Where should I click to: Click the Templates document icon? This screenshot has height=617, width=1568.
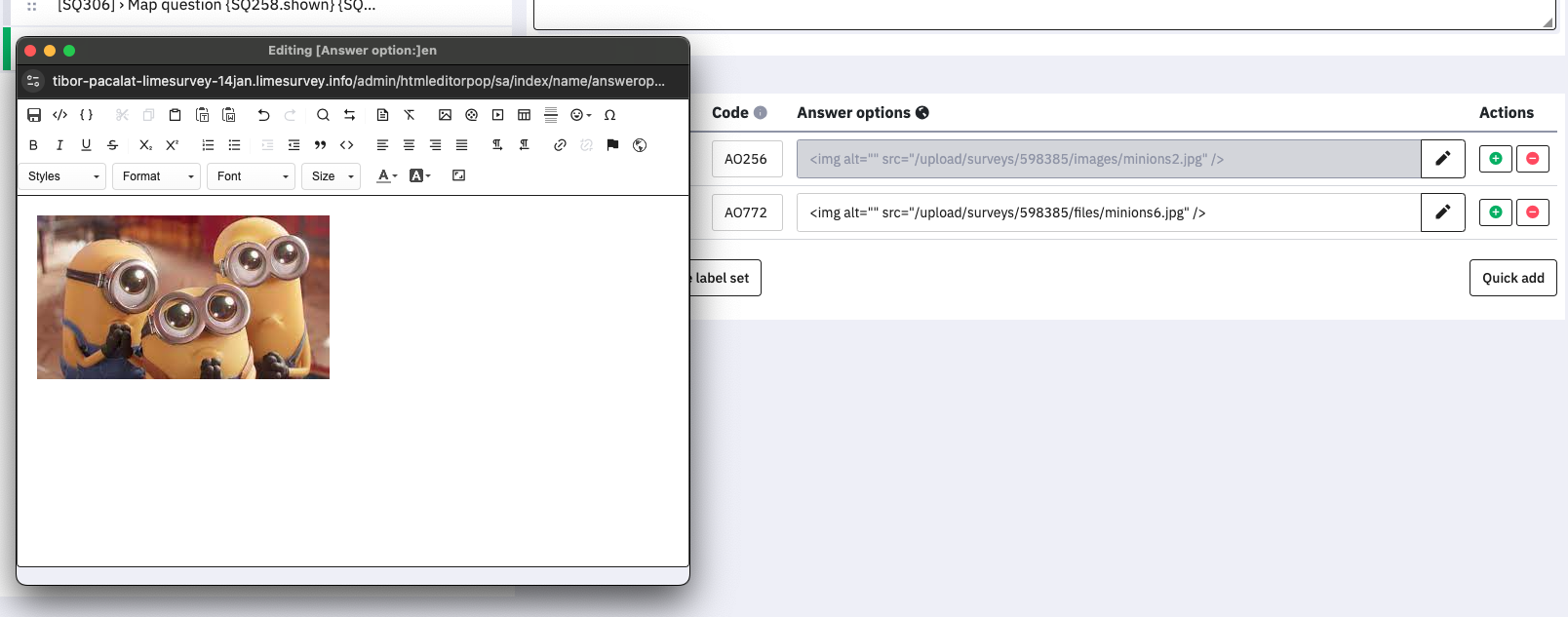coord(383,115)
